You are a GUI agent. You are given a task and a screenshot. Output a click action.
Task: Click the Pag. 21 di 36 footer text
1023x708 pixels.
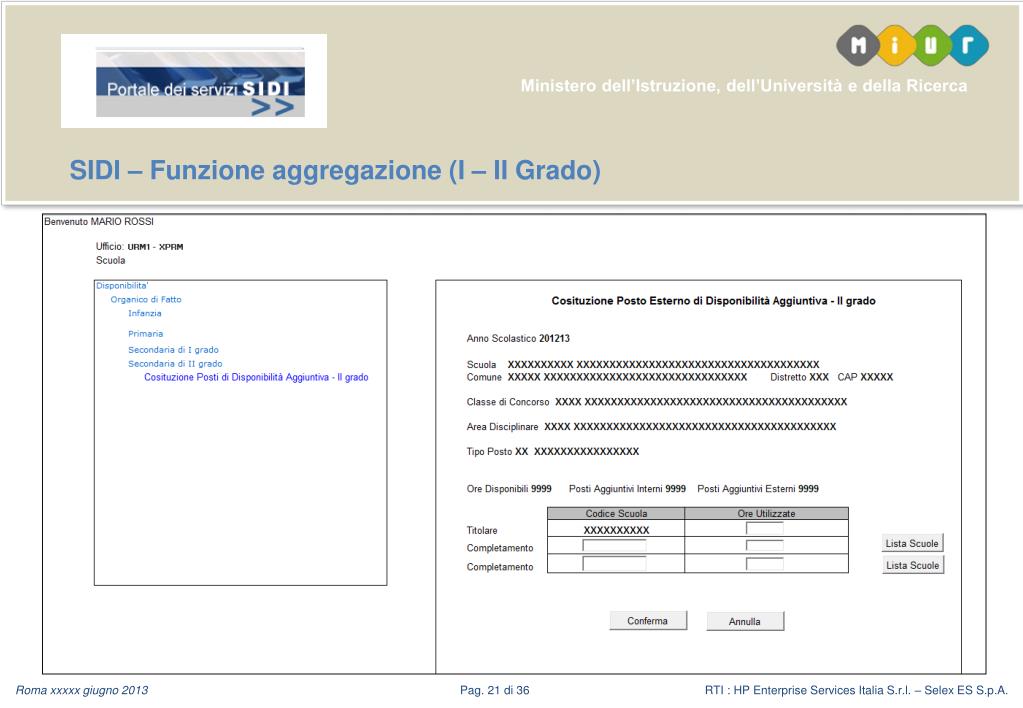[x=495, y=690]
